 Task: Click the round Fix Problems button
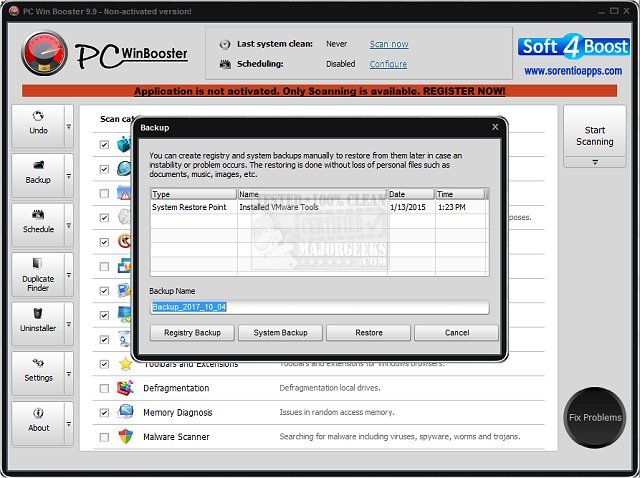point(595,417)
